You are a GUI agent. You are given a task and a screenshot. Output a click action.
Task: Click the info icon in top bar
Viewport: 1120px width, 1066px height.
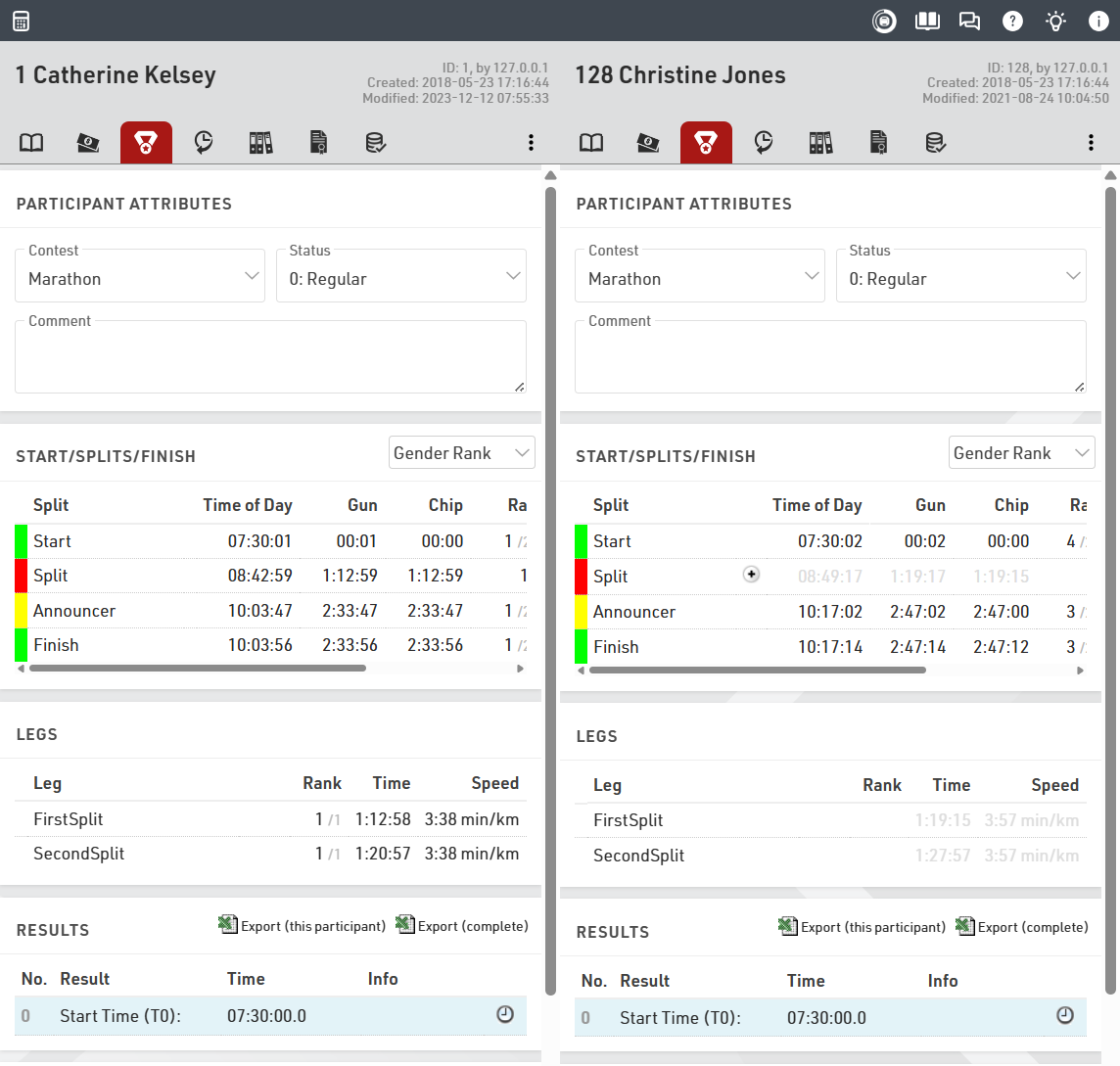coord(1098,21)
